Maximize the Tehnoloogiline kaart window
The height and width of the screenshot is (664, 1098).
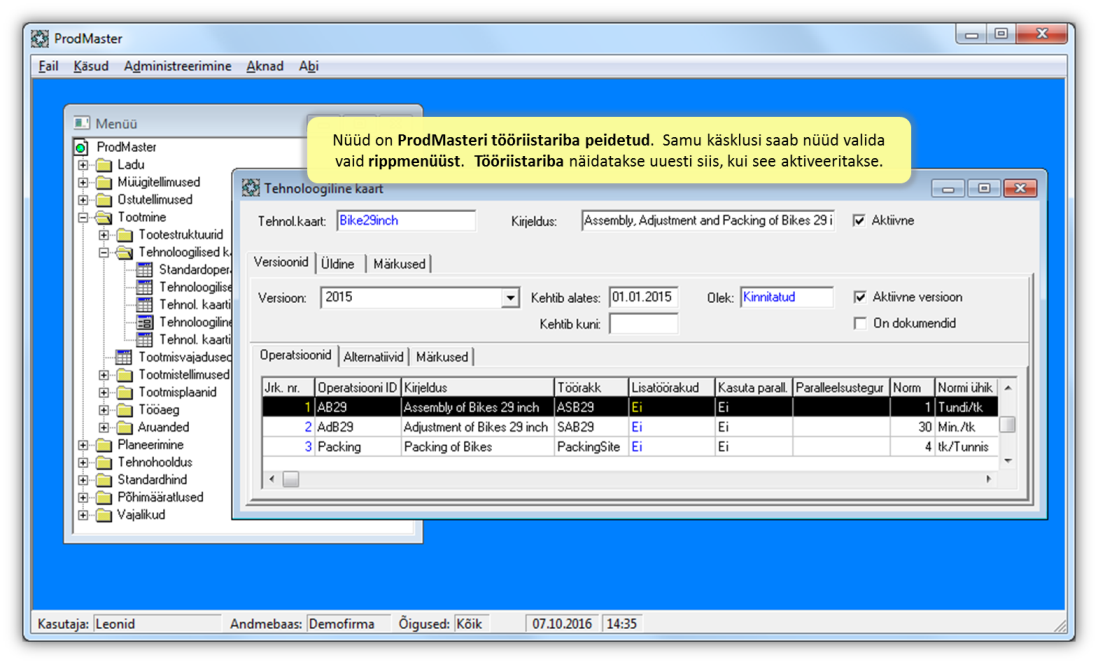click(x=984, y=188)
